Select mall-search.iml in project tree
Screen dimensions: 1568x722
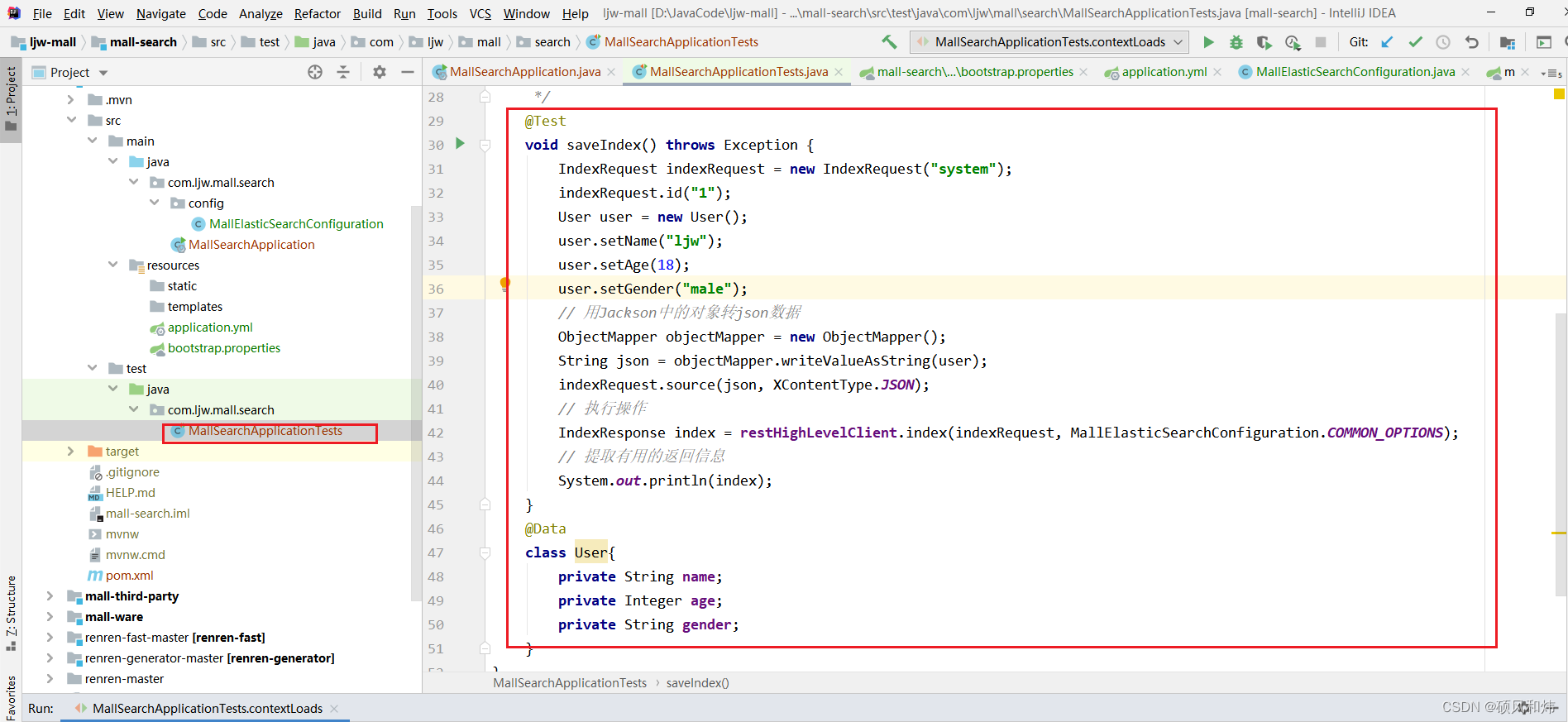147,514
